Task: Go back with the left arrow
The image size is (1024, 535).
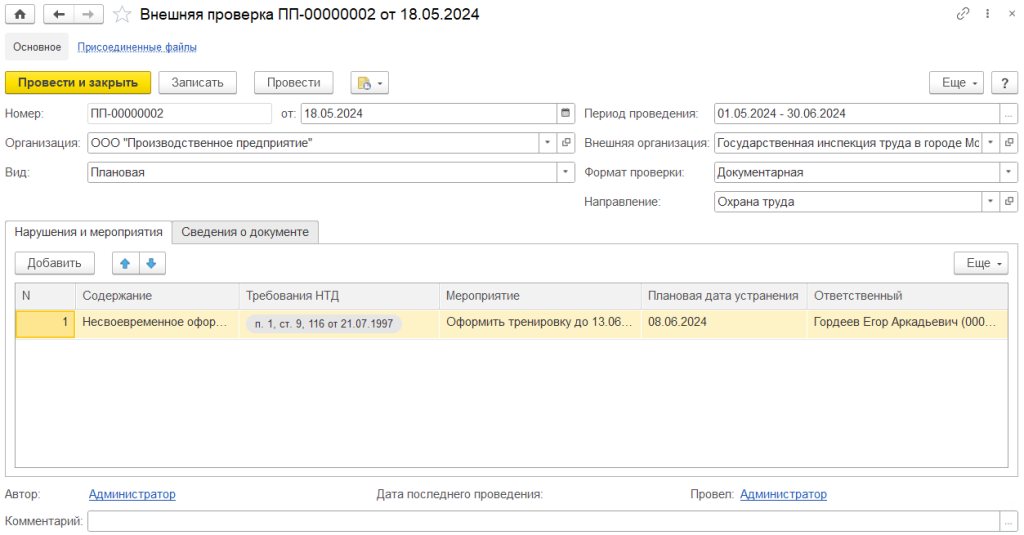Action: 59,14
